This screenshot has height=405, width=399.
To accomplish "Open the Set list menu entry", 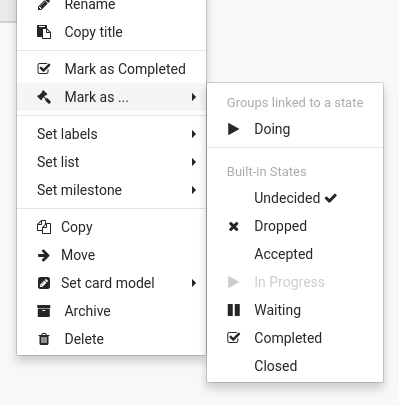I will tap(111, 162).
